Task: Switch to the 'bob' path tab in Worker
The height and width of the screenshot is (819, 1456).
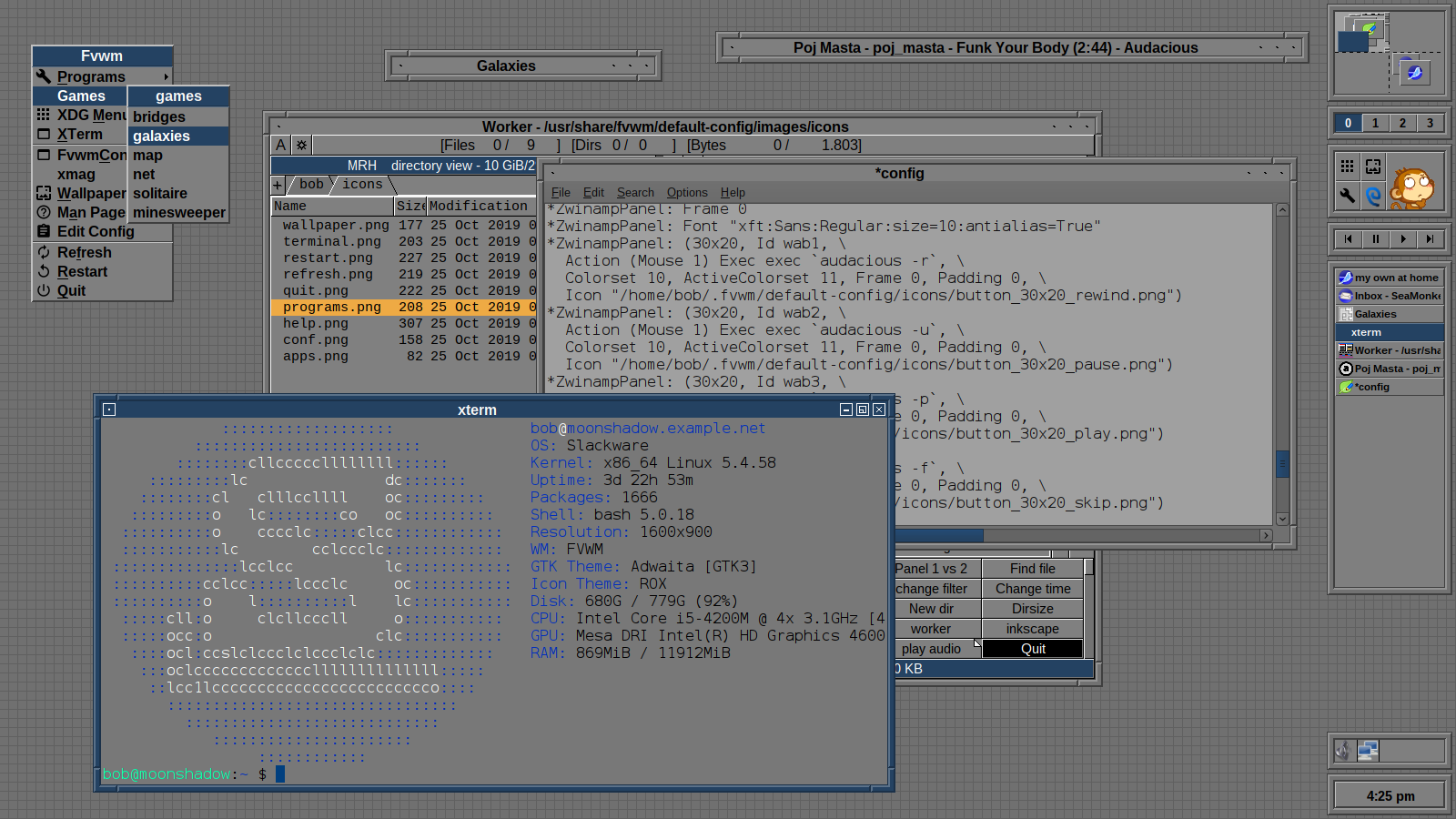Action: pos(311,185)
